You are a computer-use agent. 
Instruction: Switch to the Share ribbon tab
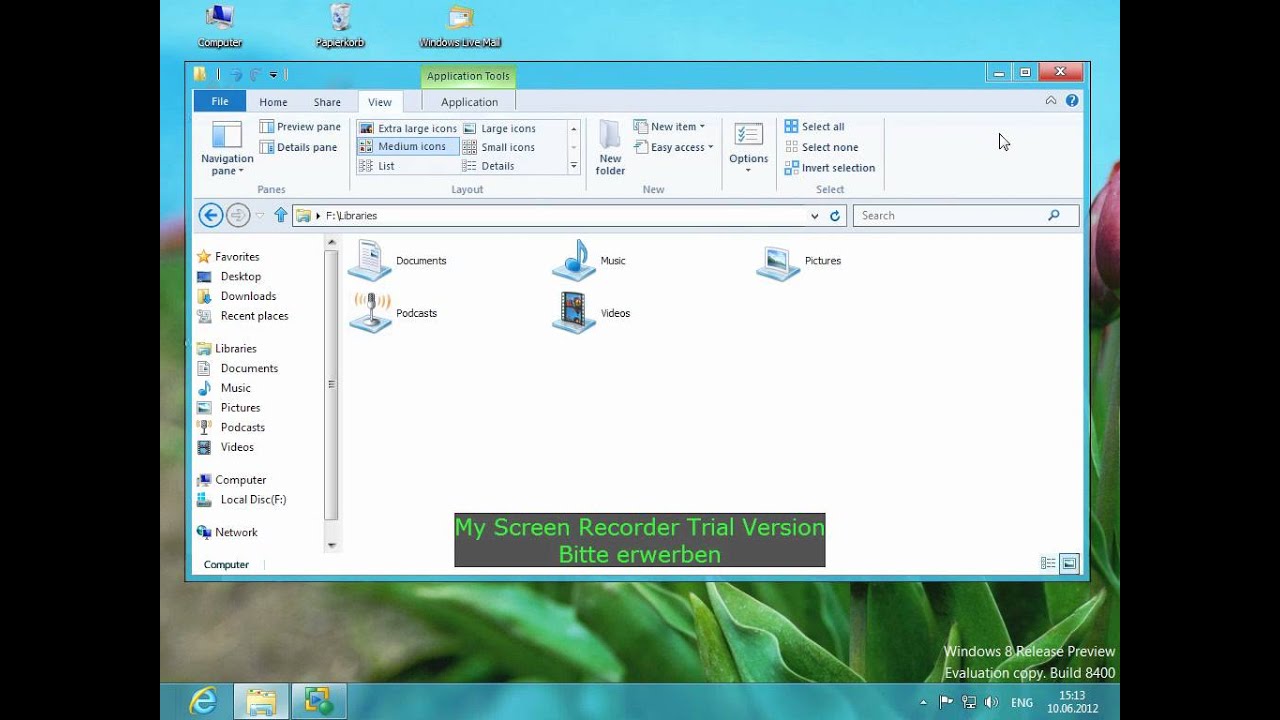(327, 102)
